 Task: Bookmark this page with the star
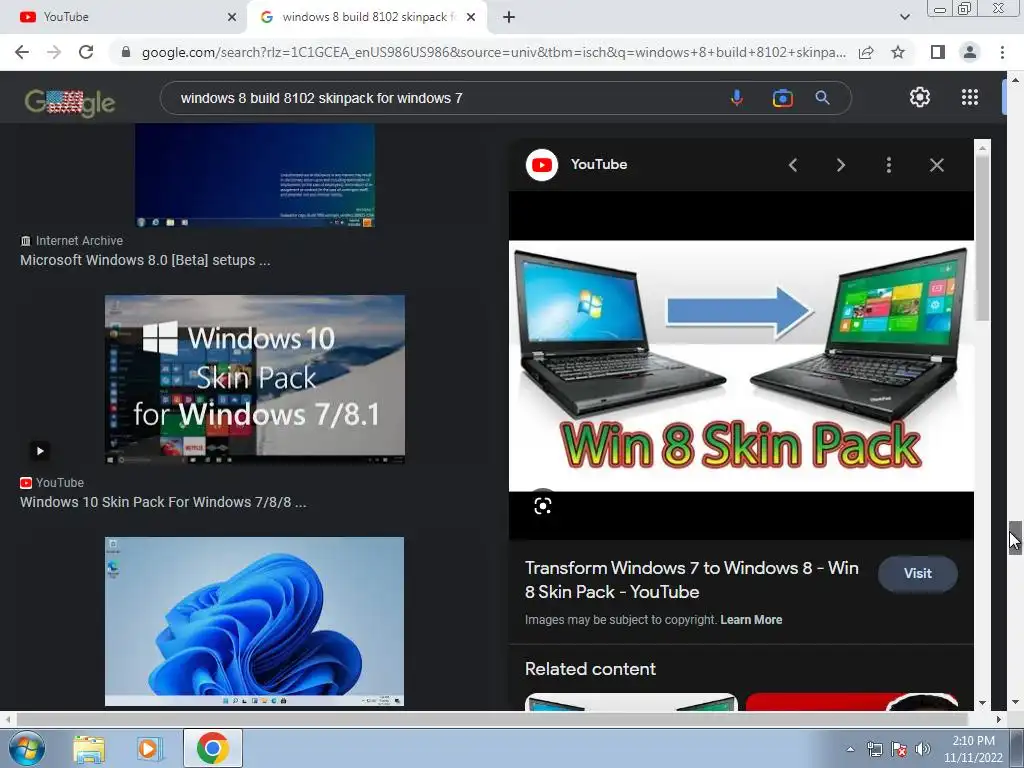(898, 52)
